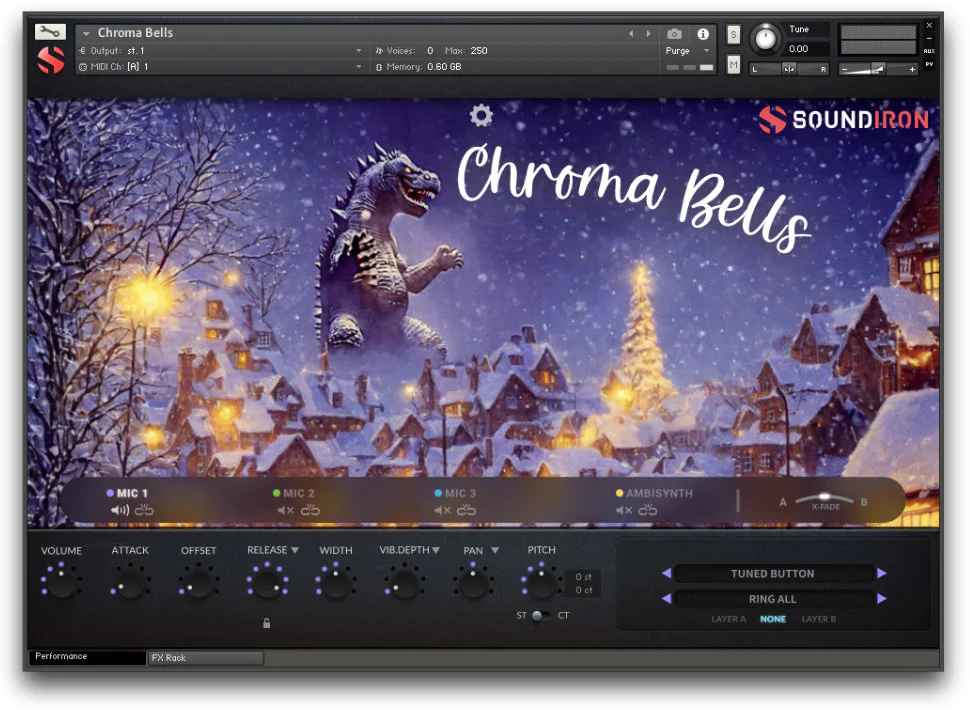
Task: Open the settings gear above the dinosaur
Action: (481, 116)
